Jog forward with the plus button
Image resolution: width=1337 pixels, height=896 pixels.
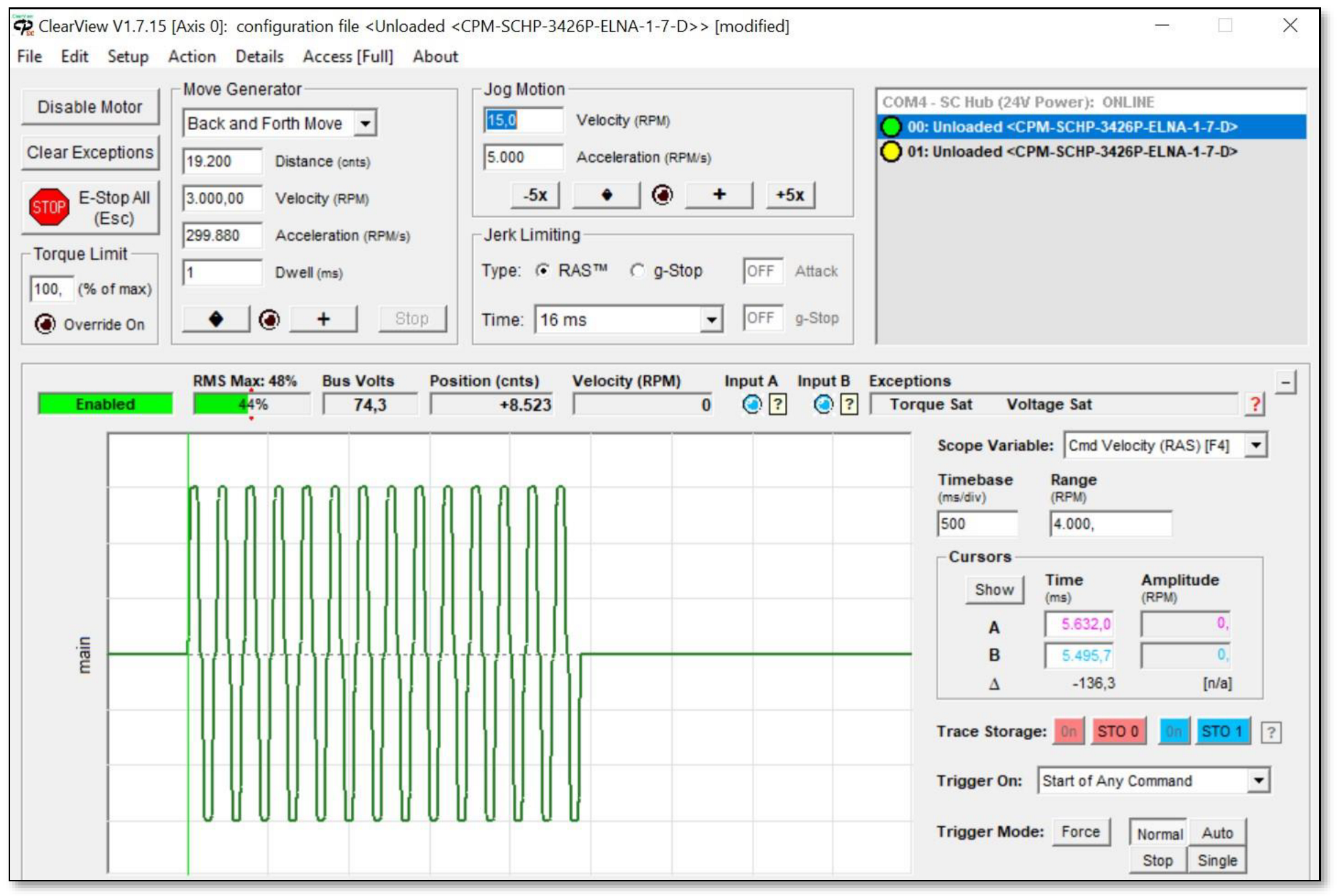tap(719, 195)
